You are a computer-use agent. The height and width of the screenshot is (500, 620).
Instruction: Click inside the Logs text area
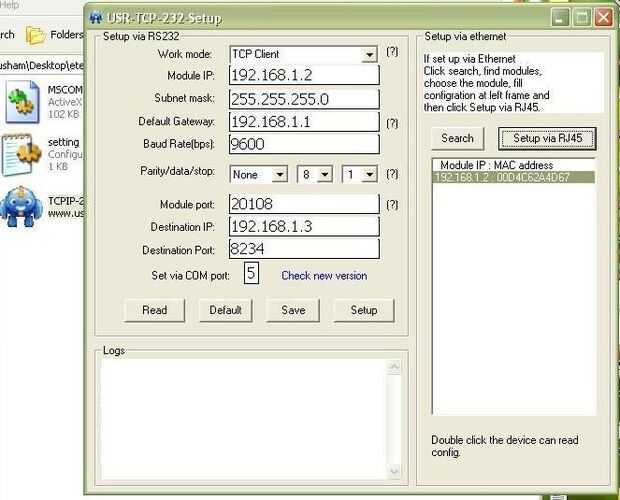point(244,419)
